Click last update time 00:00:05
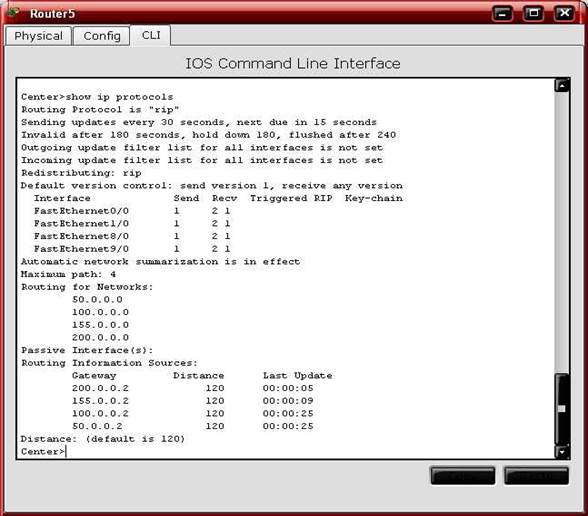The height and width of the screenshot is (516, 588). pos(288,388)
